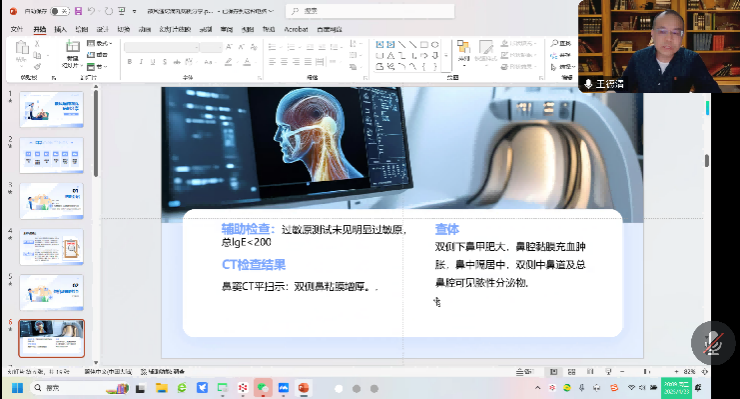
Task: Open the Acrobat ribbon tab
Action: pos(296,29)
